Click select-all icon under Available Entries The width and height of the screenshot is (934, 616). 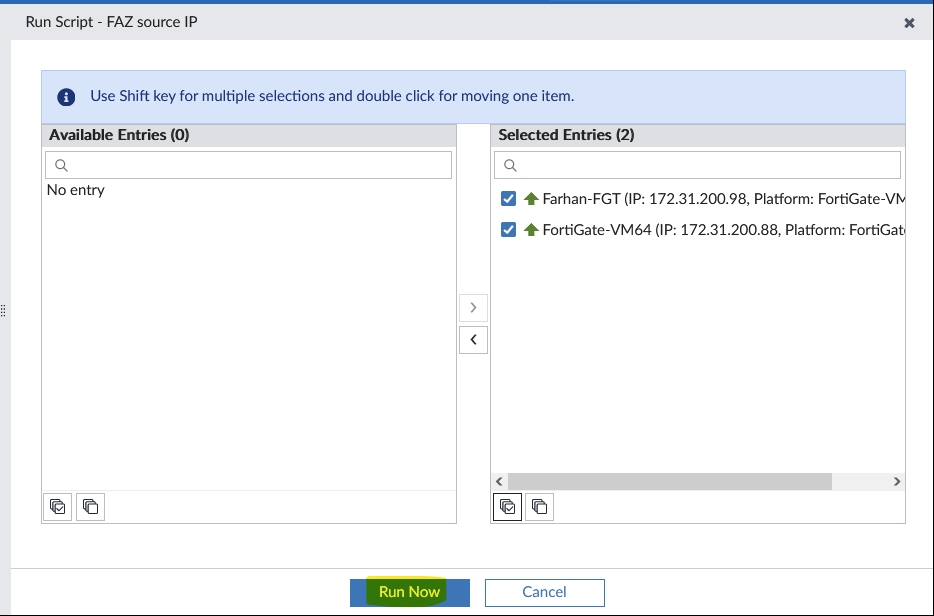[58, 507]
